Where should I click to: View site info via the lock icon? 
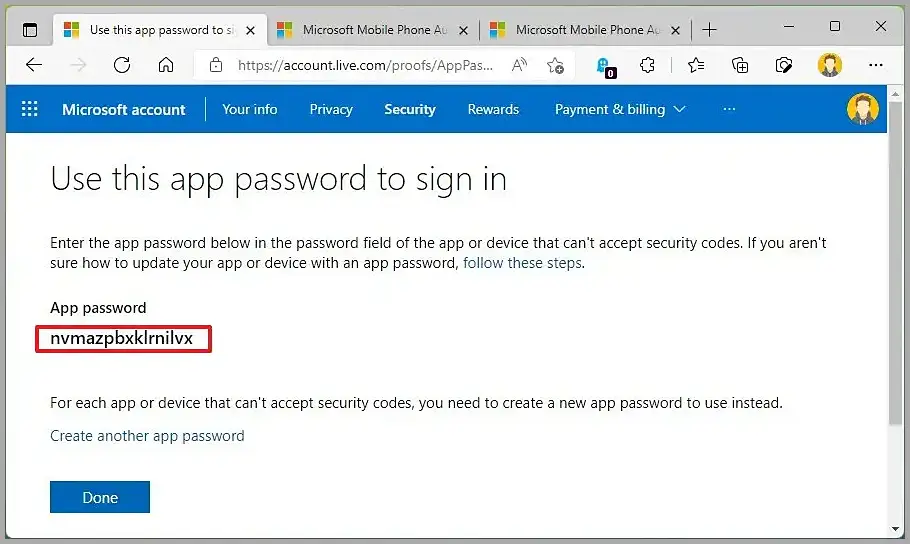[216, 64]
